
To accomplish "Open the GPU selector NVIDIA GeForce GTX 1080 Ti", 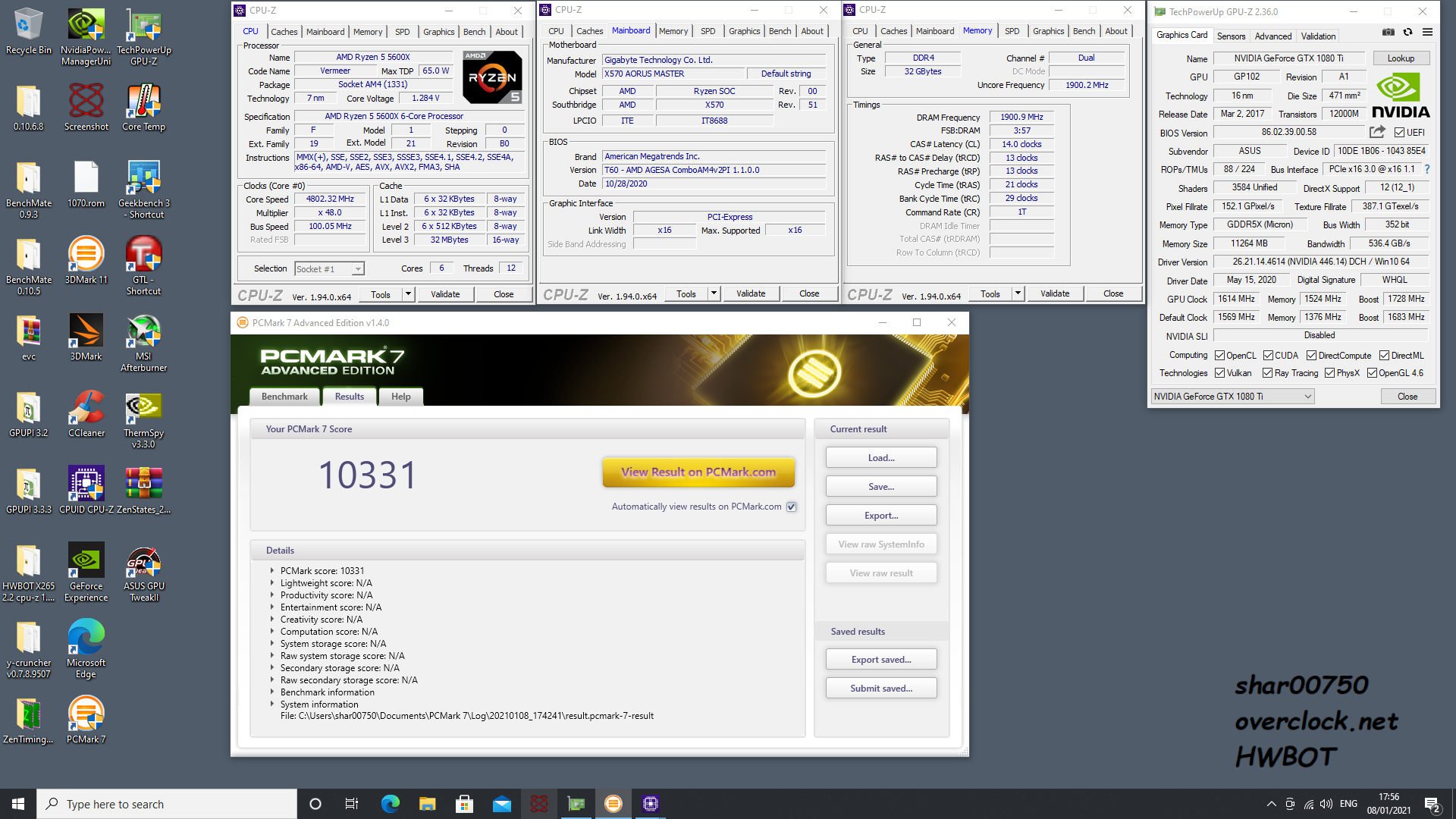I will point(1232,397).
